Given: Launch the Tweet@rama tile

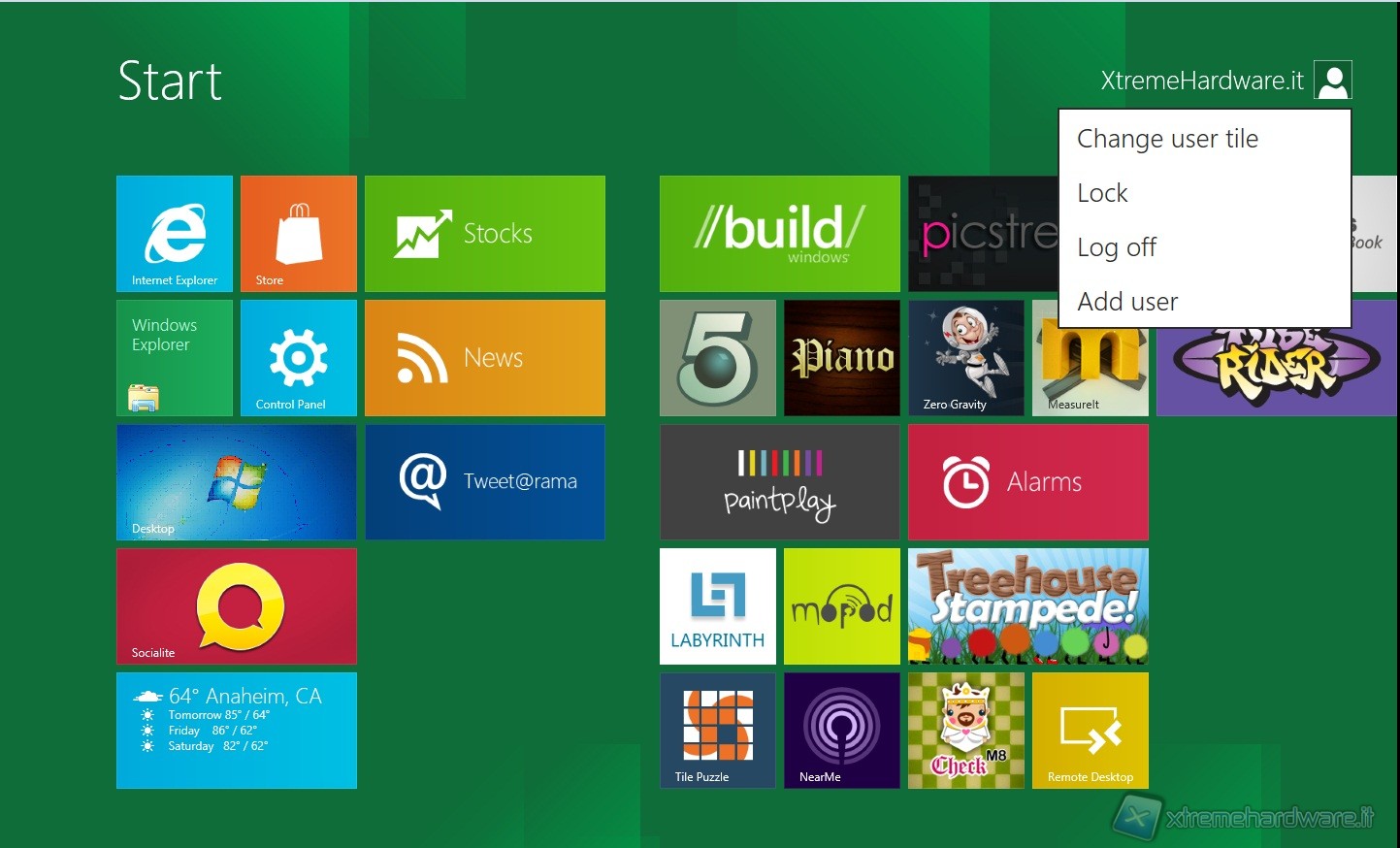Looking at the screenshot, I should tap(485, 482).
